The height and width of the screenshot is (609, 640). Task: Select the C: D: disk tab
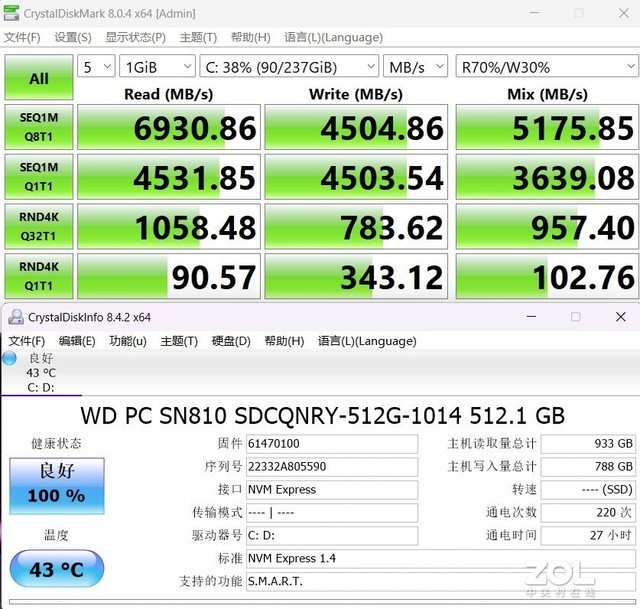click(x=41, y=373)
